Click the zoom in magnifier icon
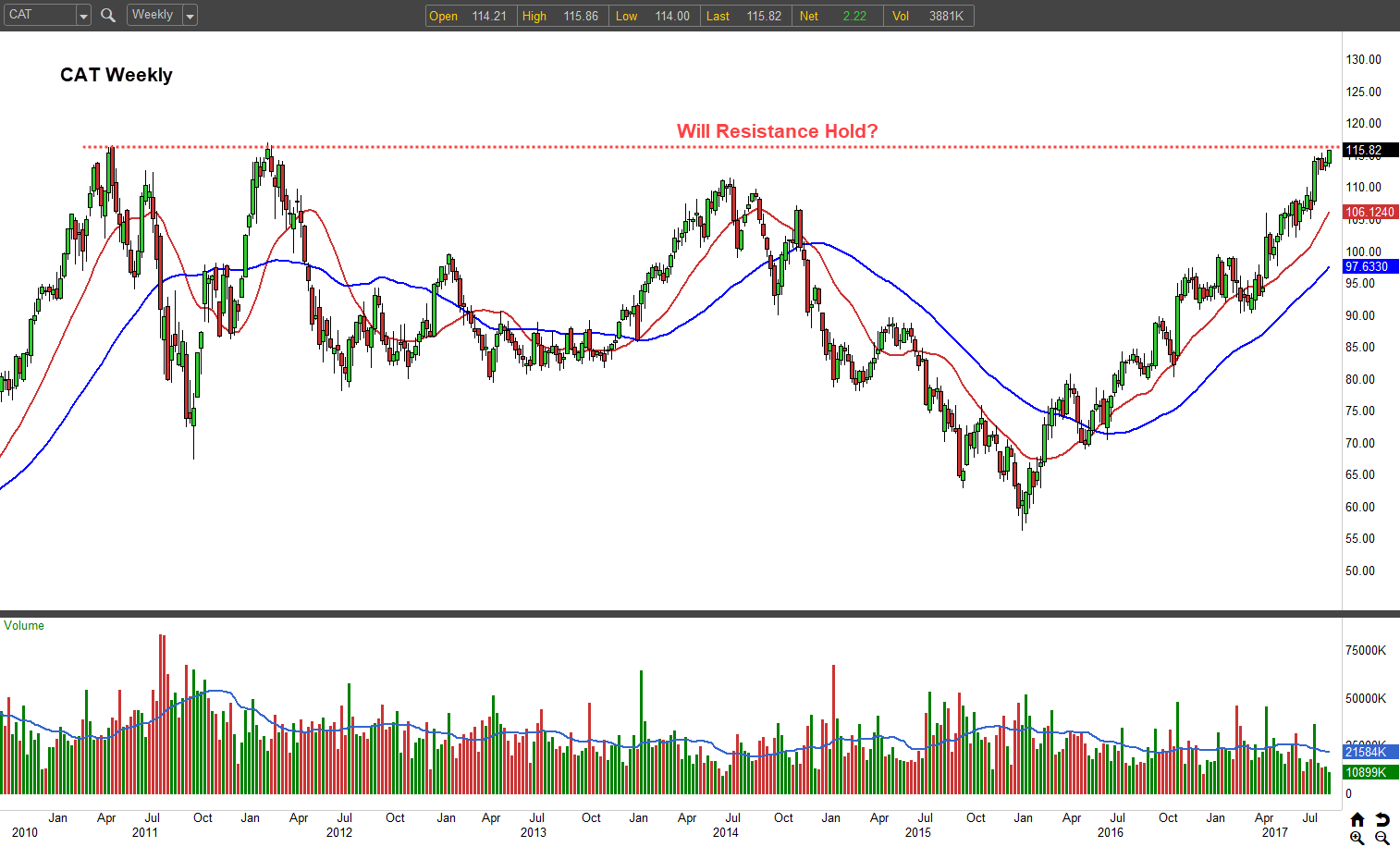1400x847 pixels. (x=1357, y=838)
